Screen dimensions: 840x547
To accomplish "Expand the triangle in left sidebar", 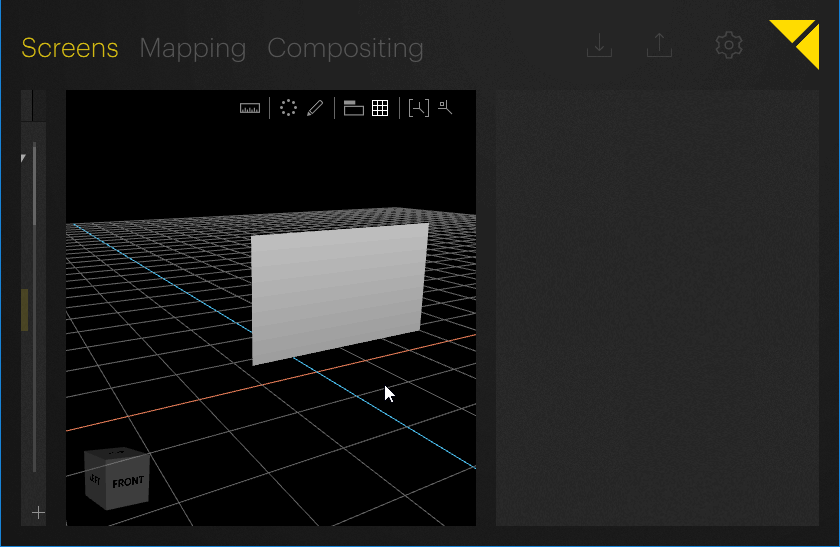I will (x=24, y=158).
